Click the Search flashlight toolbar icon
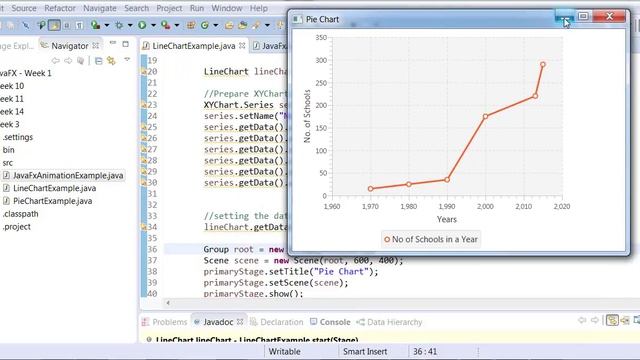The image size is (640, 360). (x=256, y=25)
